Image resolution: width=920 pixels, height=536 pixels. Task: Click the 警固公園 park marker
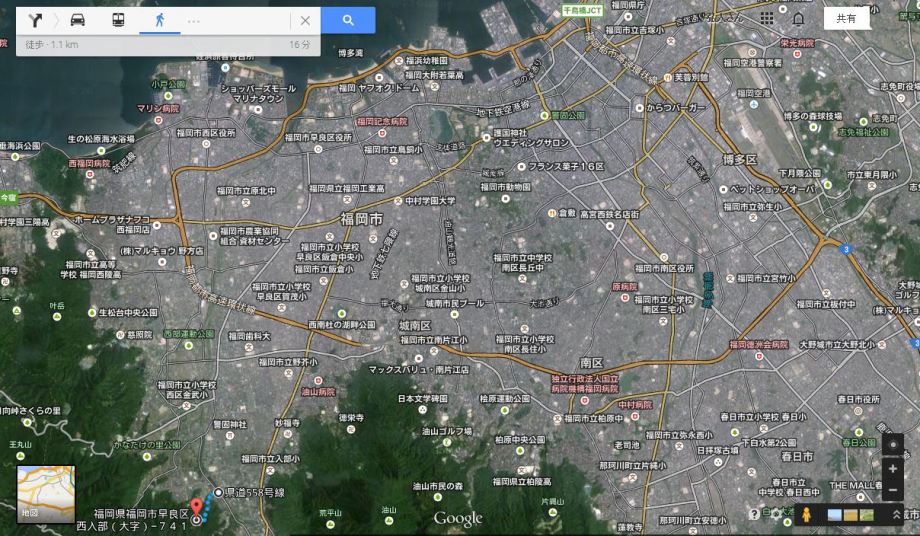[x=545, y=116]
